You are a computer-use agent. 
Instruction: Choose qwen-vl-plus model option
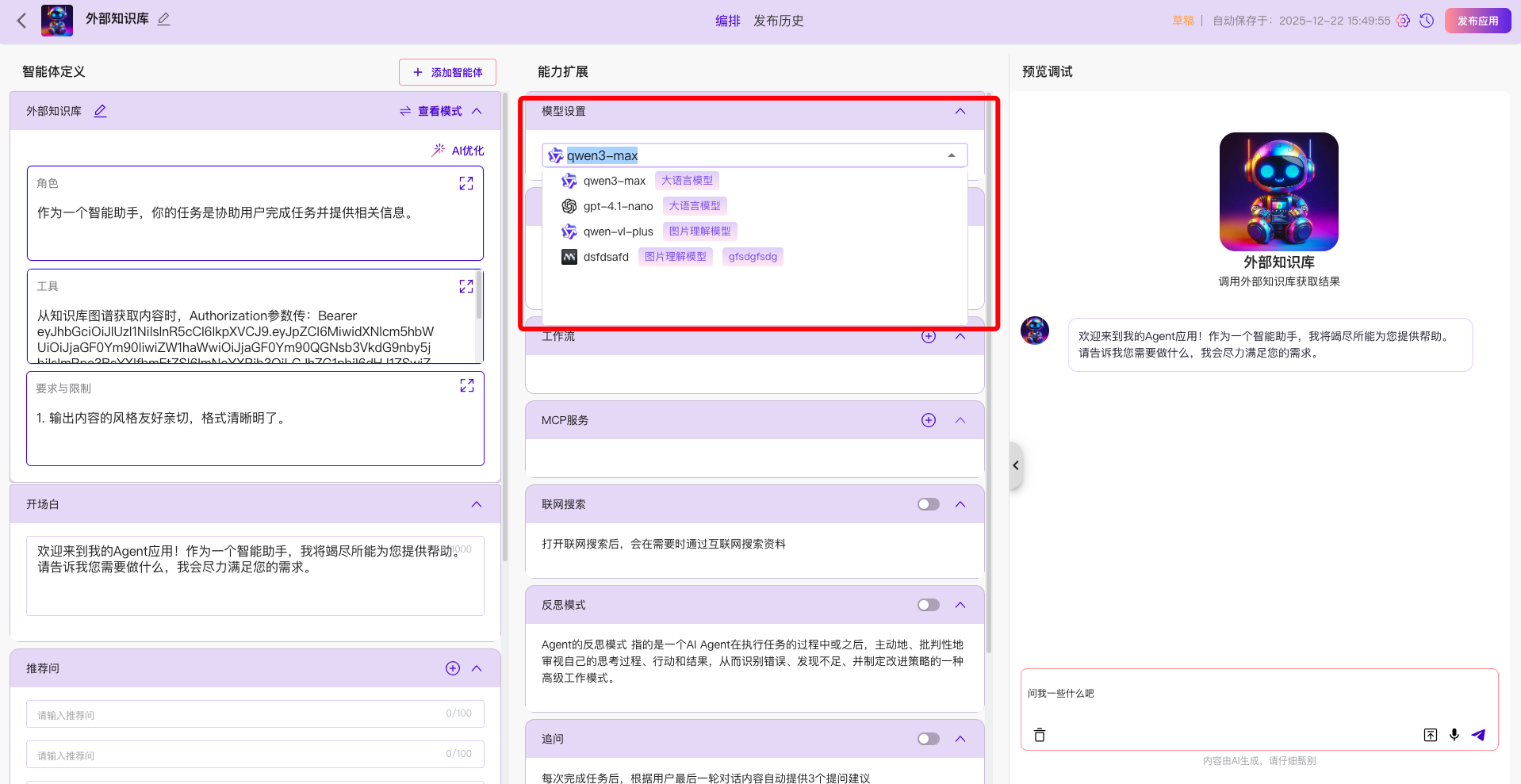coord(619,231)
